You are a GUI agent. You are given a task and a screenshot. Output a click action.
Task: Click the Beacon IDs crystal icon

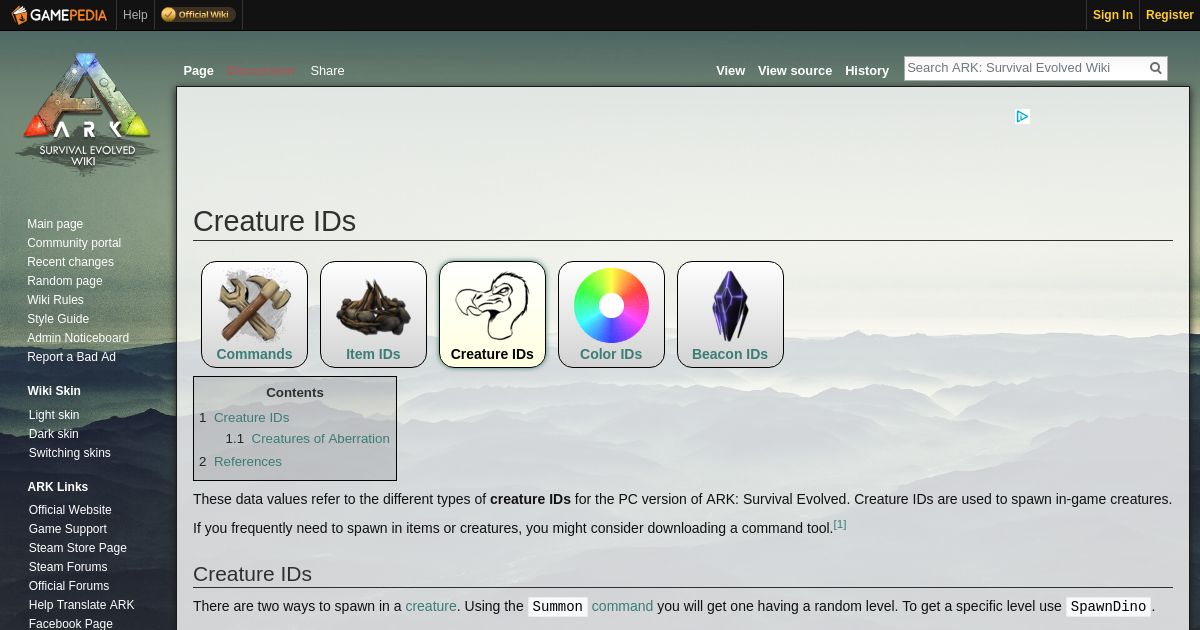pyautogui.click(x=730, y=305)
